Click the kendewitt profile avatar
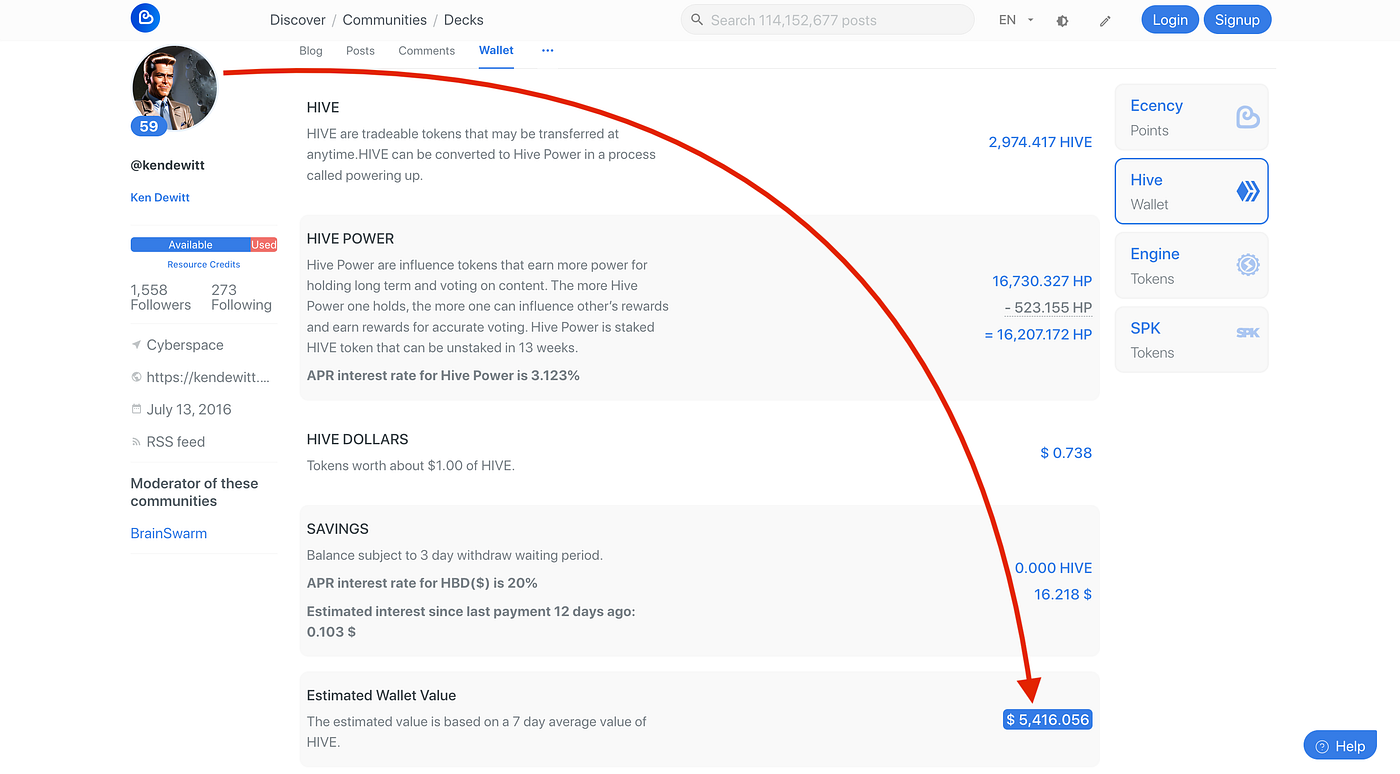This screenshot has width=1400, height=774. [x=174, y=86]
